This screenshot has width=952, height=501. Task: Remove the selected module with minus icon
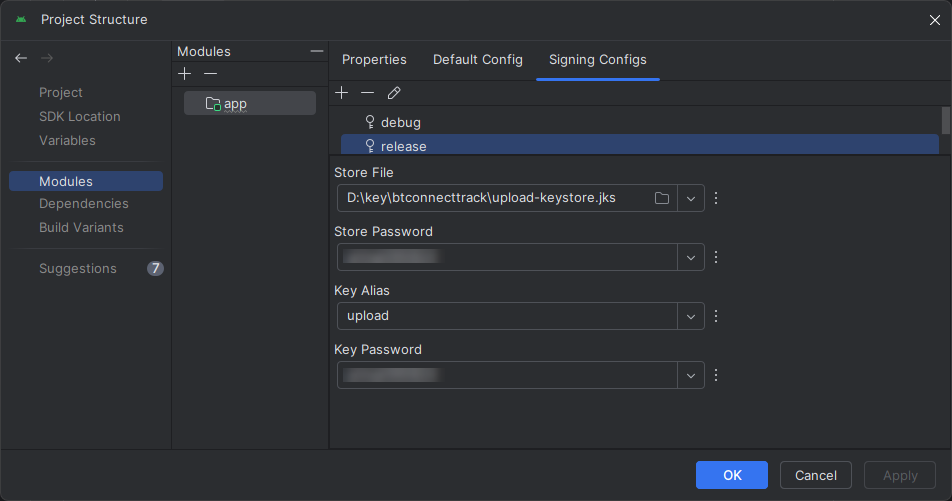click(210, 74)
